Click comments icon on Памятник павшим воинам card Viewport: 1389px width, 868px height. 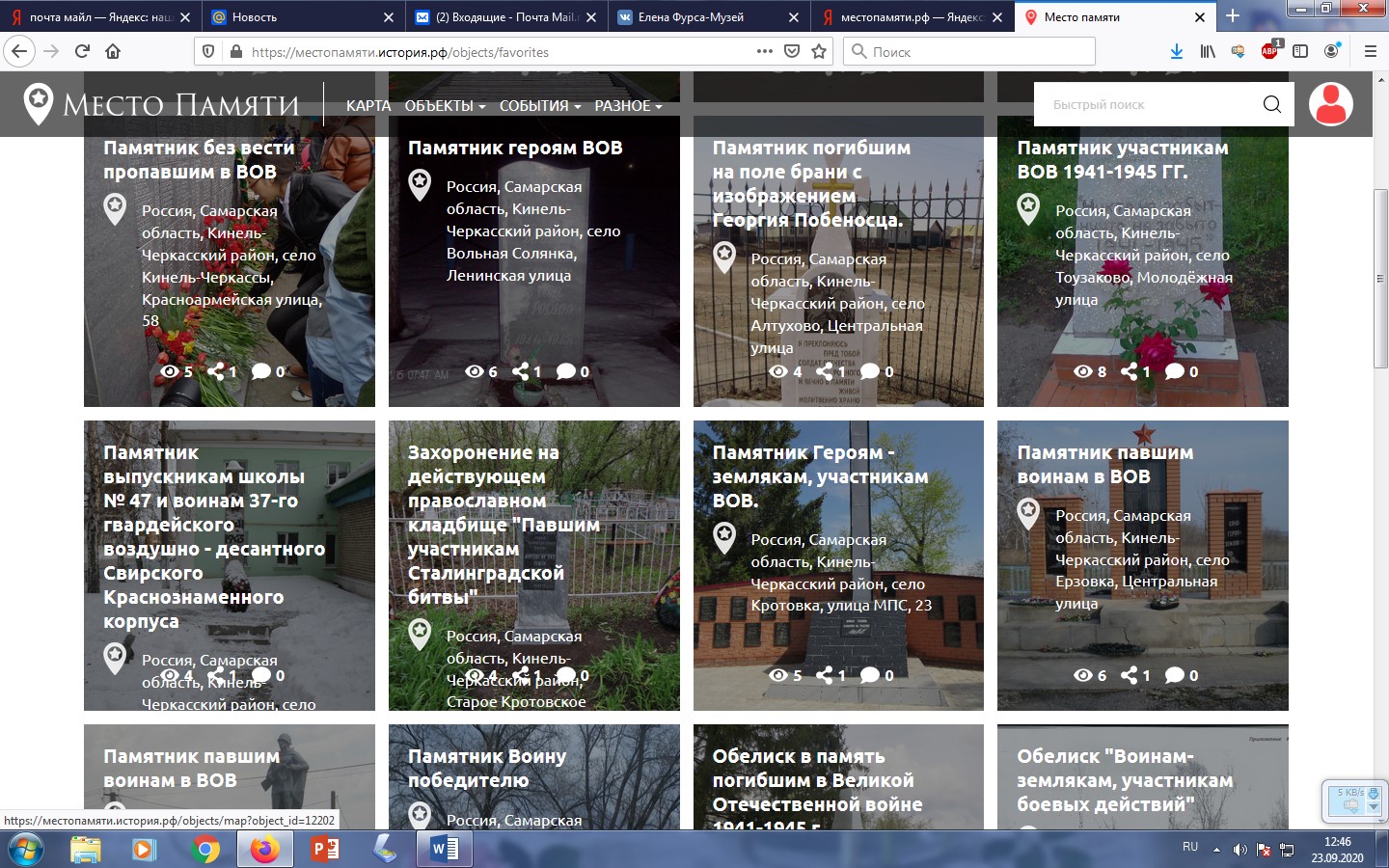[x=1174, y=675]
